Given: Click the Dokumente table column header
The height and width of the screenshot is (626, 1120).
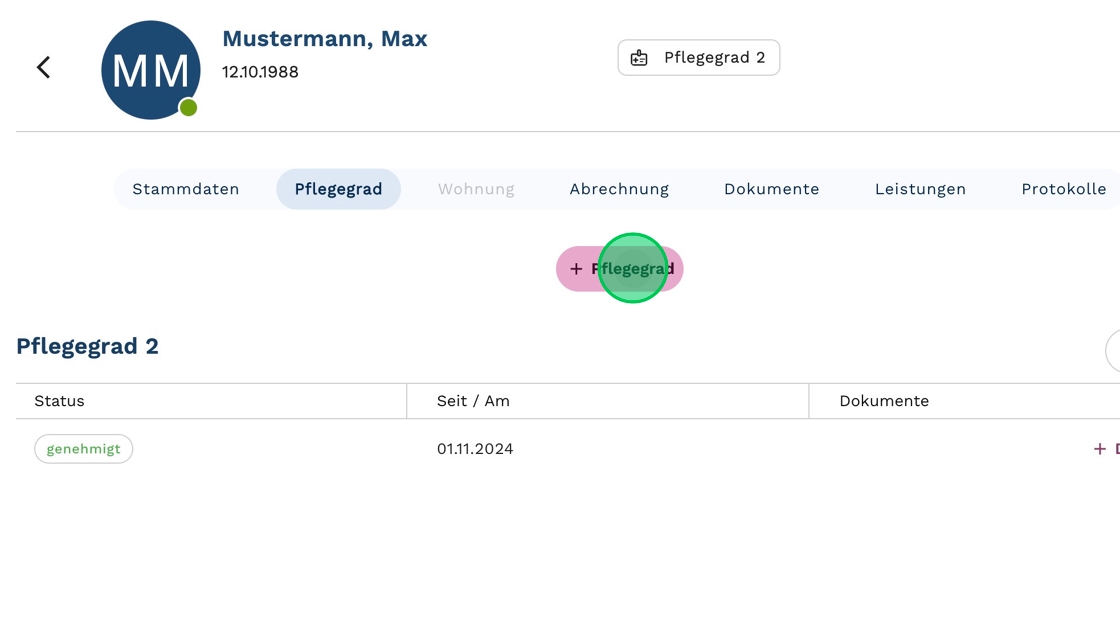Looking at the screenshot, I should point(884,401).
